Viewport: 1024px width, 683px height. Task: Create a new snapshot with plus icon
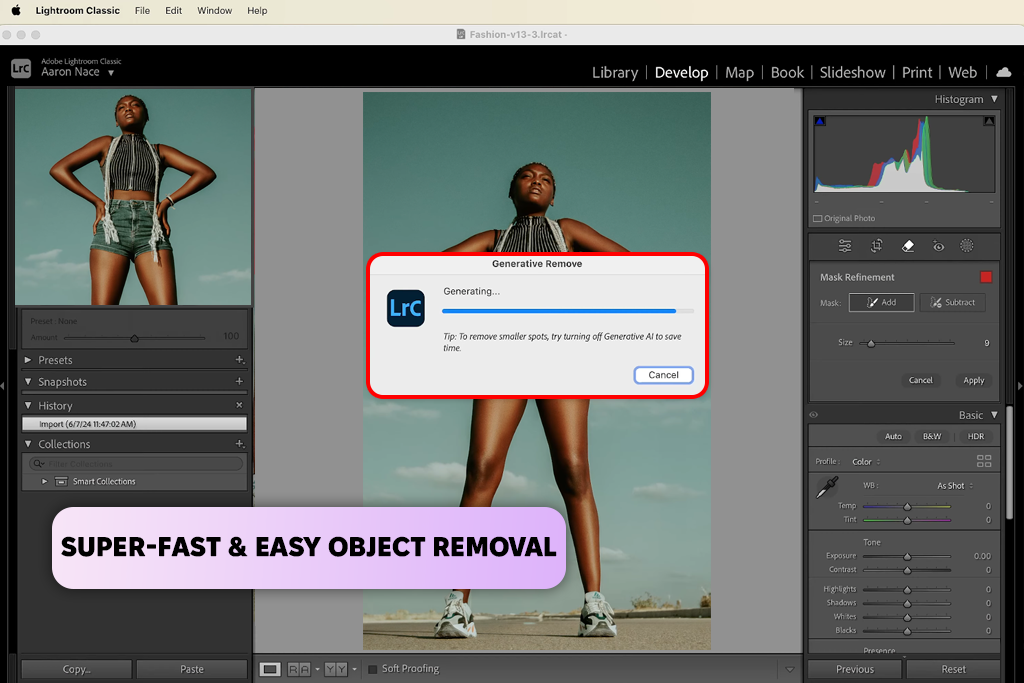(239, 381)
